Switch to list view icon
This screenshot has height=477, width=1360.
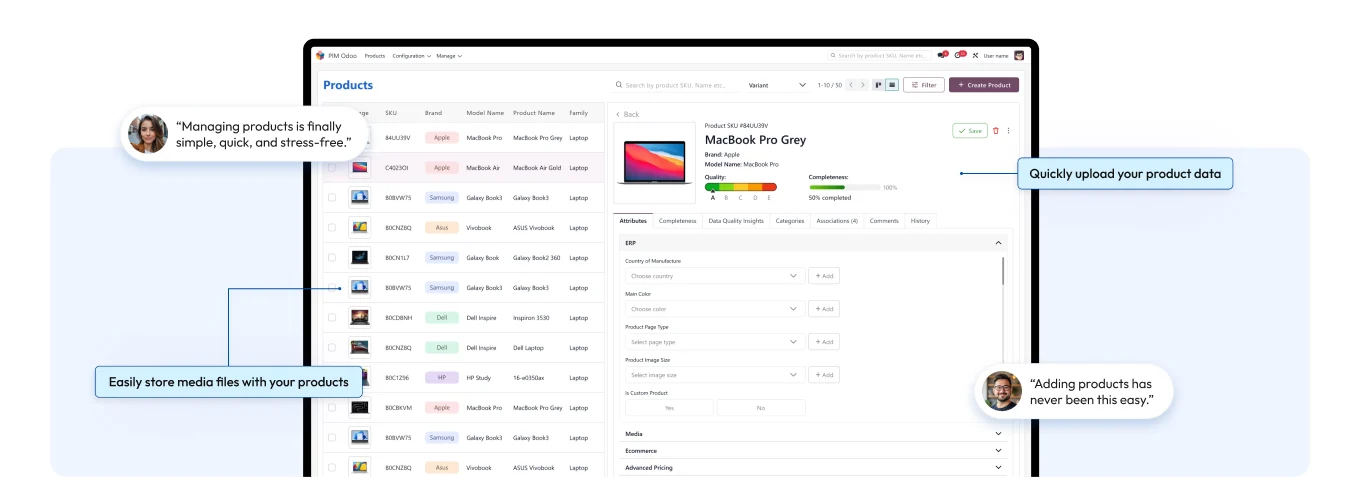[891, 85]
